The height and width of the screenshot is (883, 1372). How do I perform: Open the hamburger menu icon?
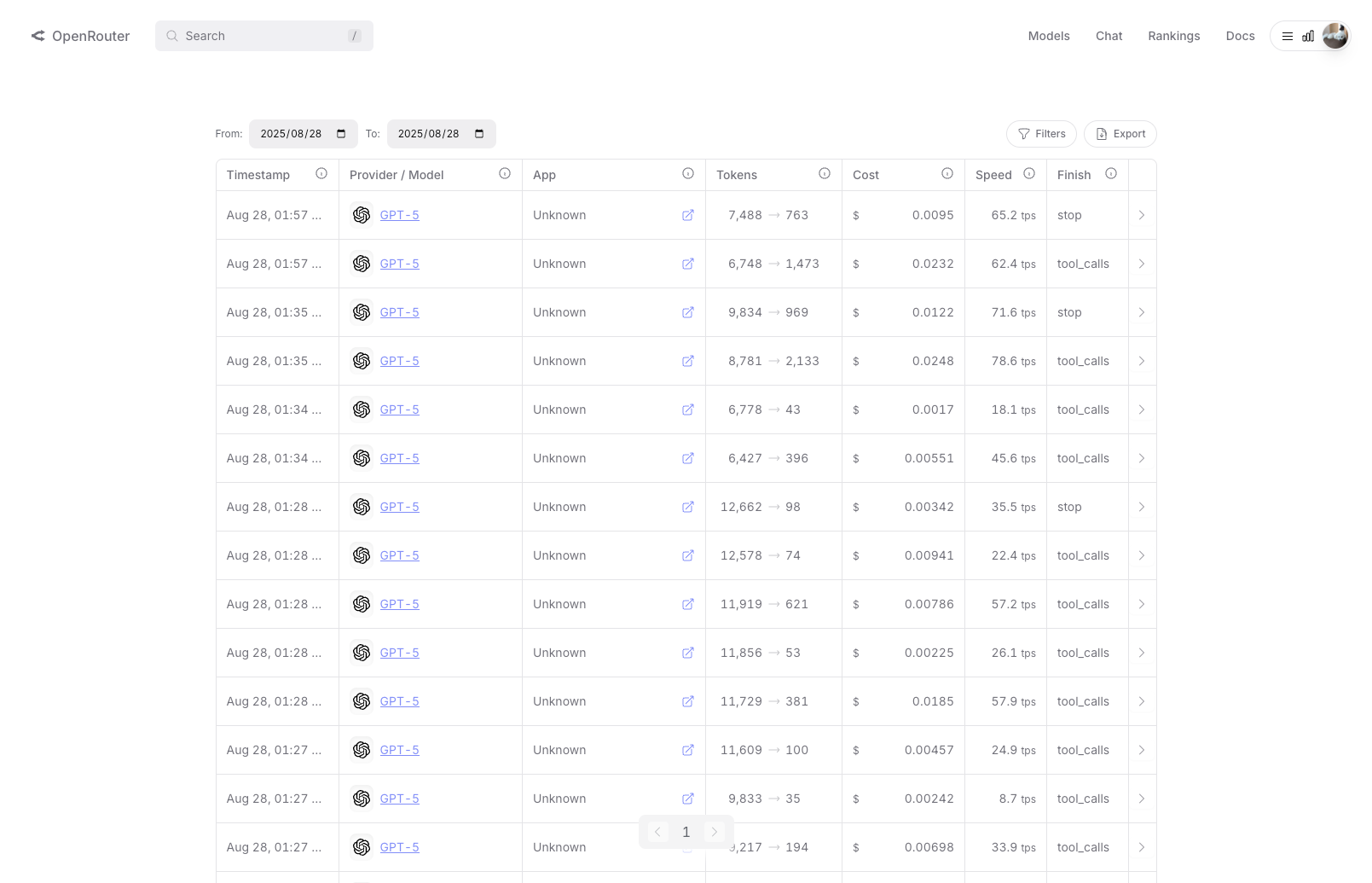1288,37
